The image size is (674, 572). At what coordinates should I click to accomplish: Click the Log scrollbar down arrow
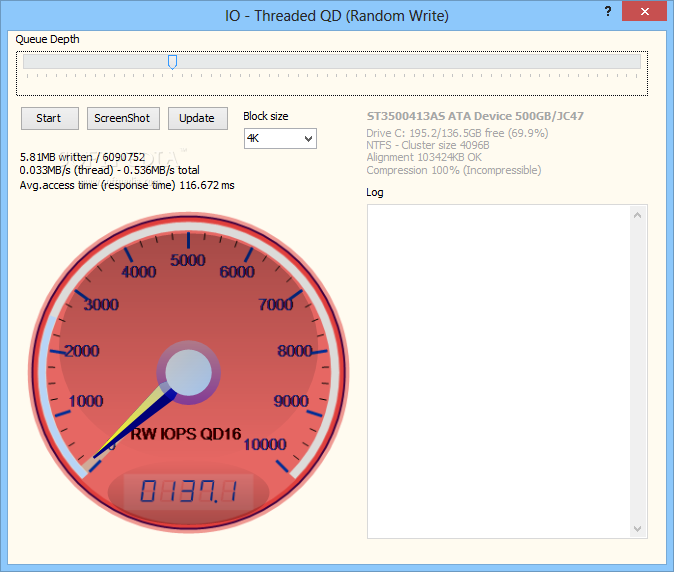click(x=637, y=529)
